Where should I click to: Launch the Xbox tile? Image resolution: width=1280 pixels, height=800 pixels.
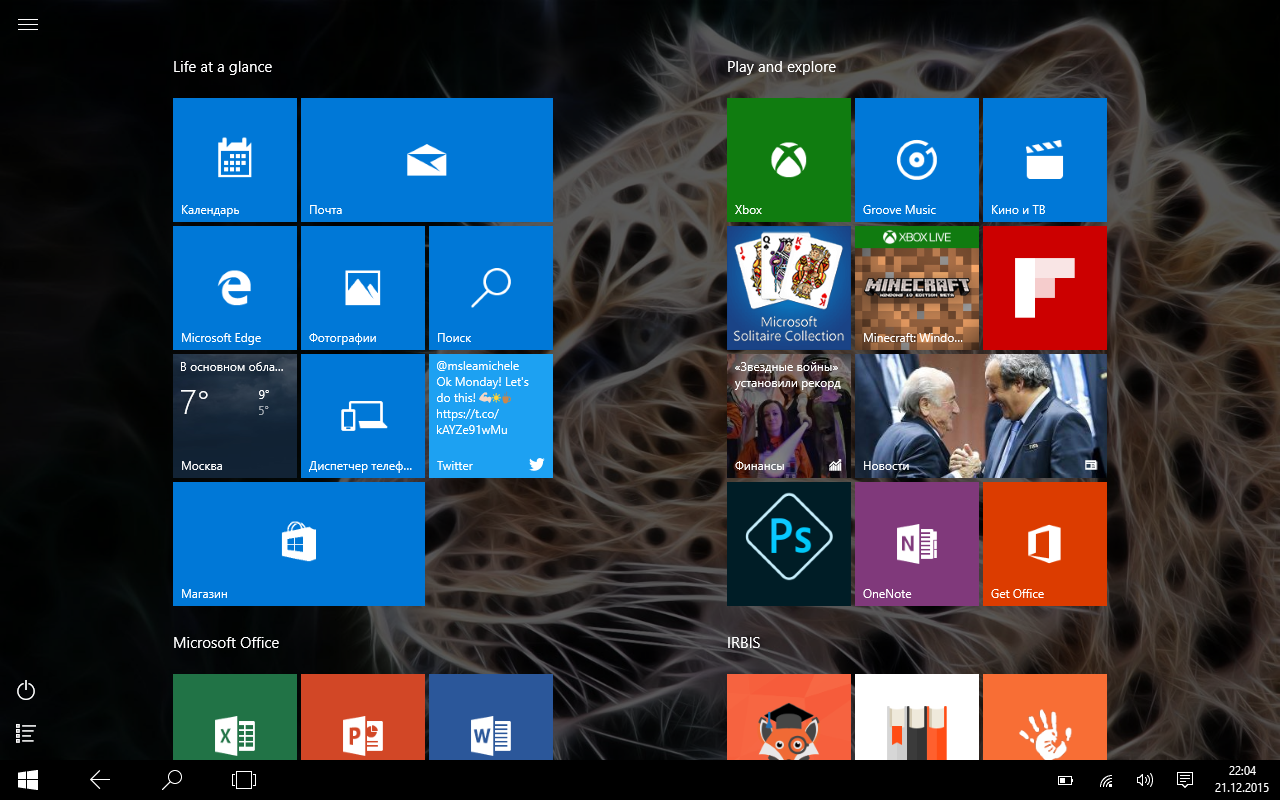[789, 159]
